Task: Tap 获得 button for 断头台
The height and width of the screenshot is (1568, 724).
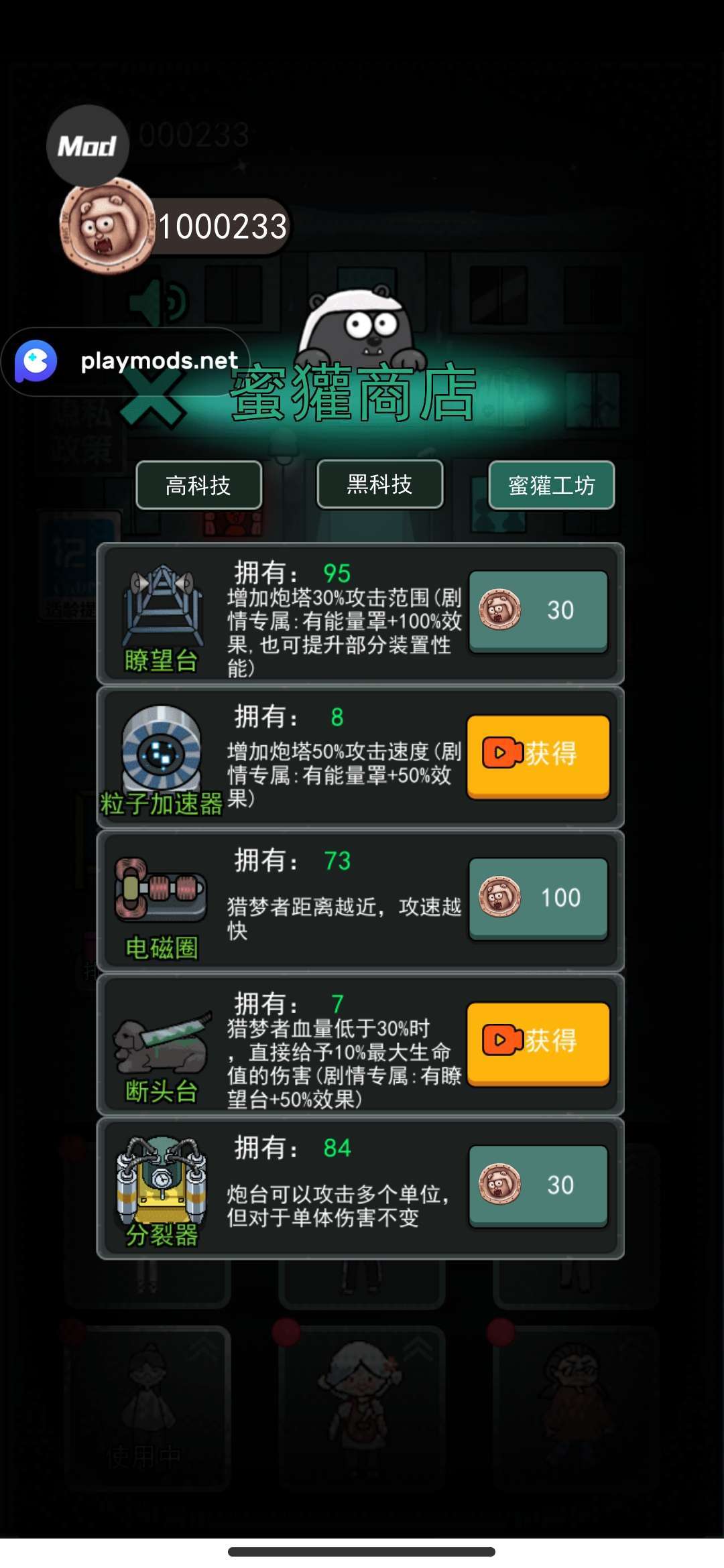Action: point(538,1043)
